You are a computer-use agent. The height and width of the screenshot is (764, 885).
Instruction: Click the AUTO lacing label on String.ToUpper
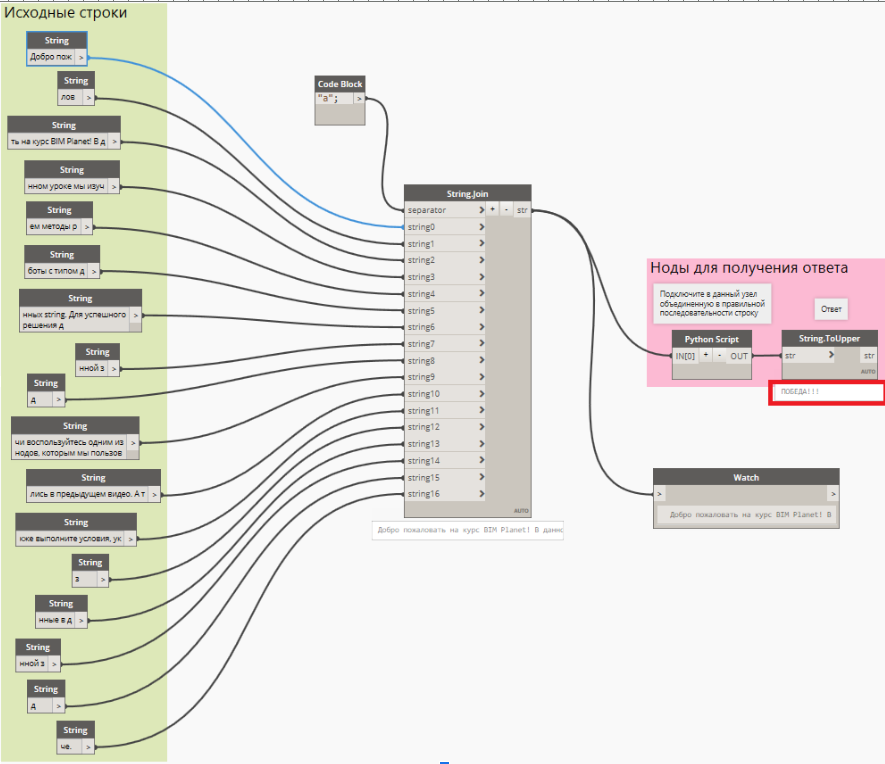[867, 372]
